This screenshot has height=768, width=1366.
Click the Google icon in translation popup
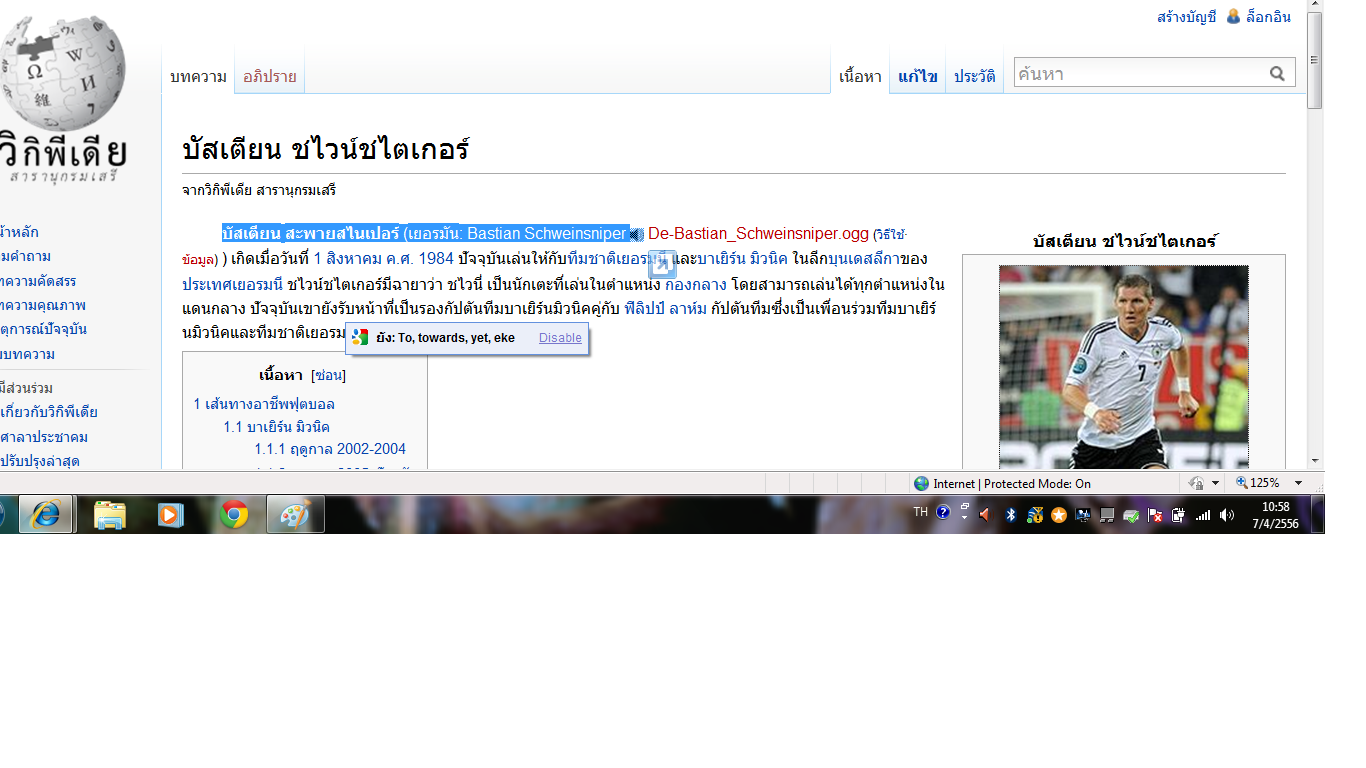[360, 338]
